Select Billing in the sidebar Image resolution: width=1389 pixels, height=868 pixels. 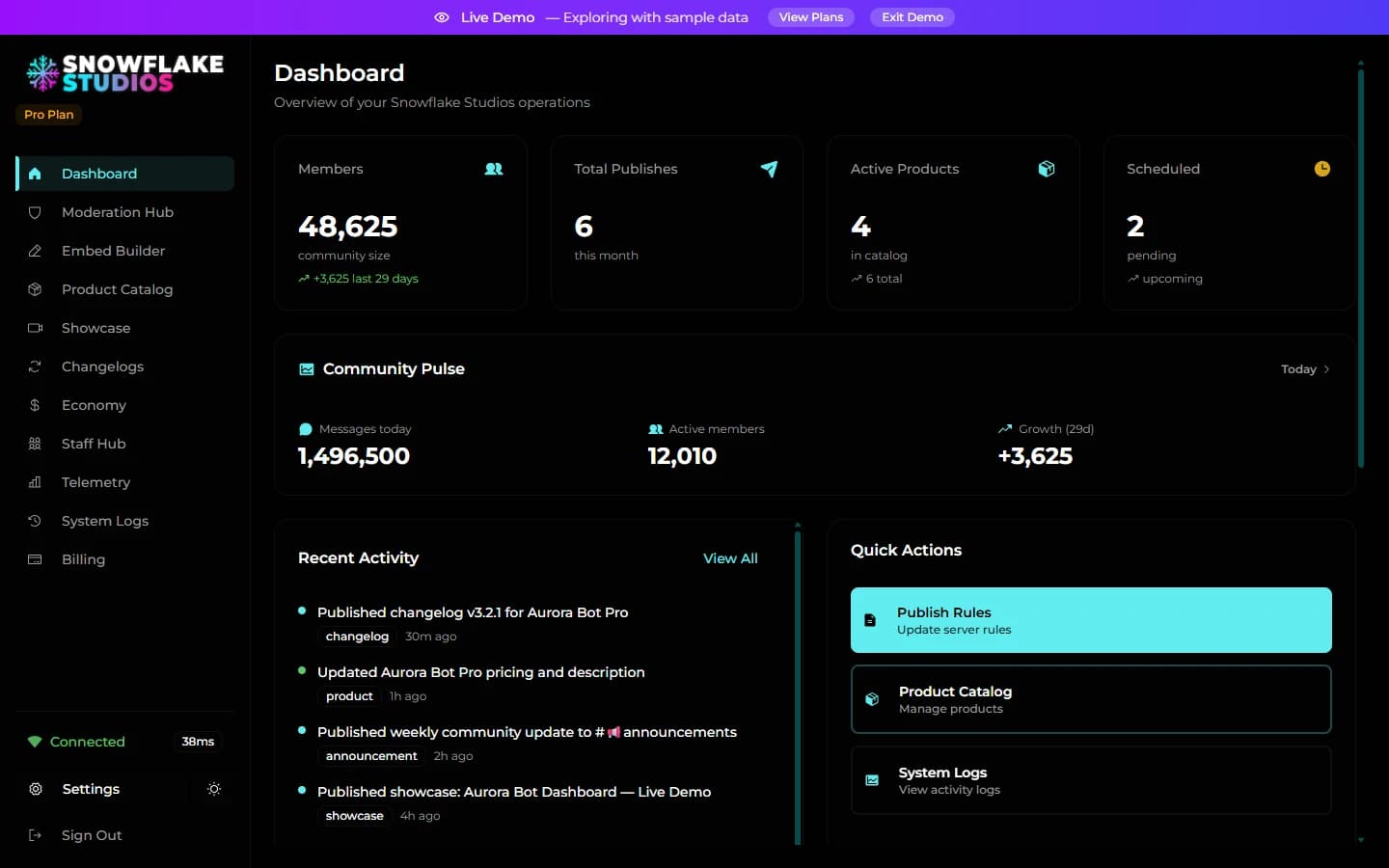(125, 559)
